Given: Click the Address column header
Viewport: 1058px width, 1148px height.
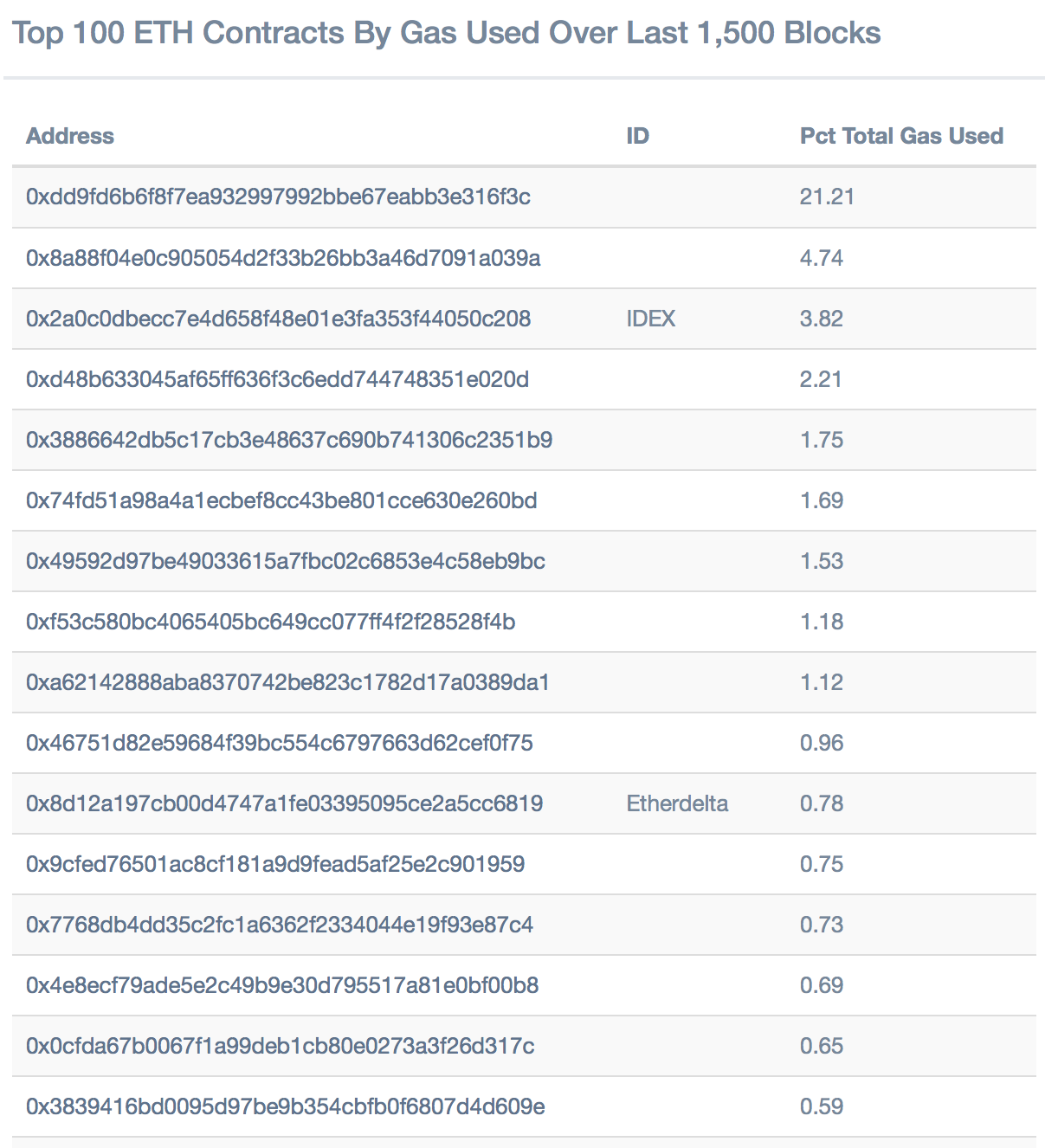Looking at the screenshot, I should point(70,136).
